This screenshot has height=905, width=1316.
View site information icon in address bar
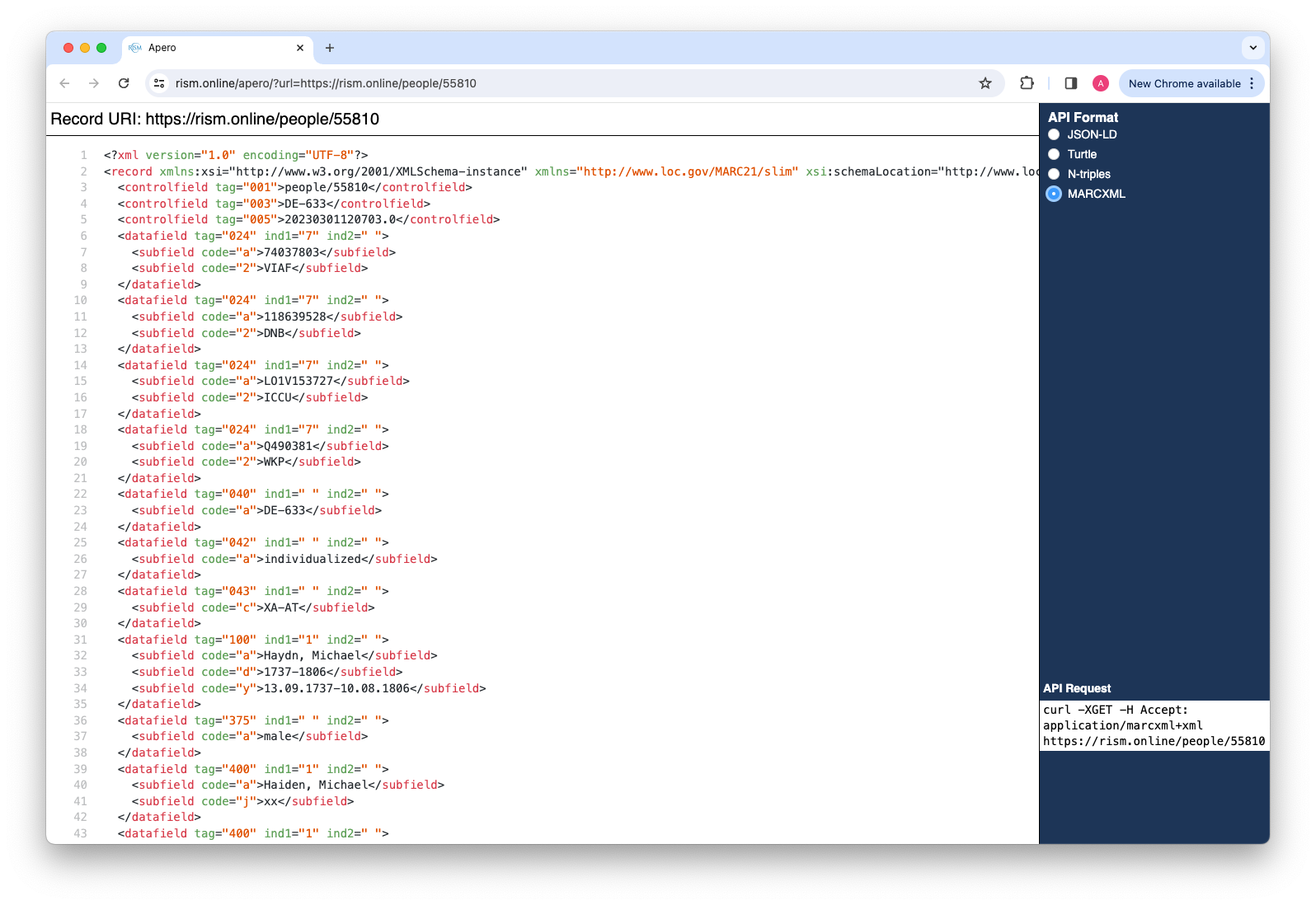[160, 83]
